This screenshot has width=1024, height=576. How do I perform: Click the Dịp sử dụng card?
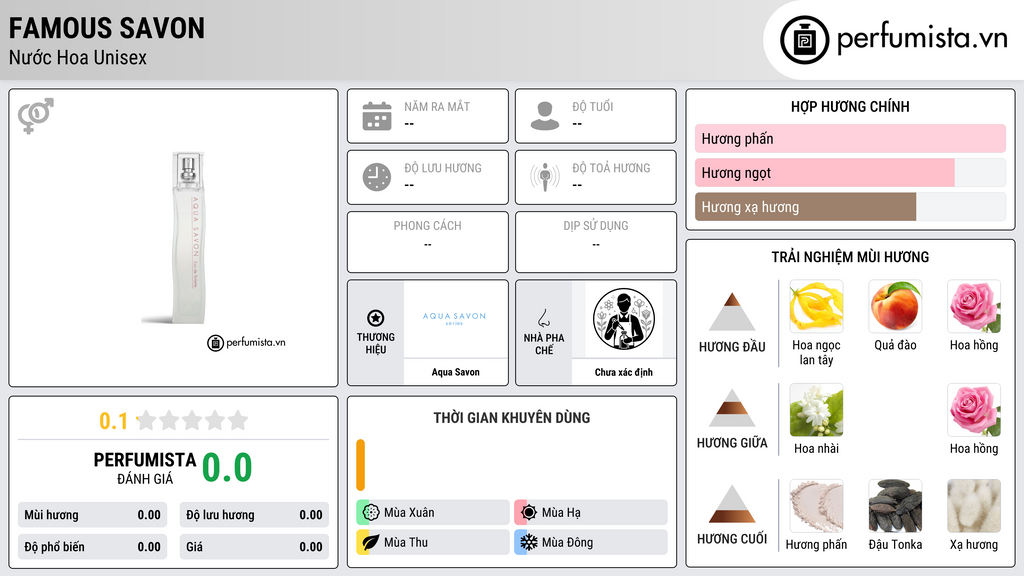pyautogui.click(x=596, y=242)
